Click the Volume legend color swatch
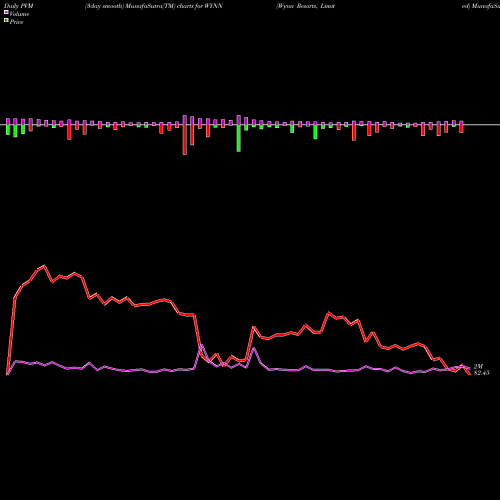 point(6,12)
